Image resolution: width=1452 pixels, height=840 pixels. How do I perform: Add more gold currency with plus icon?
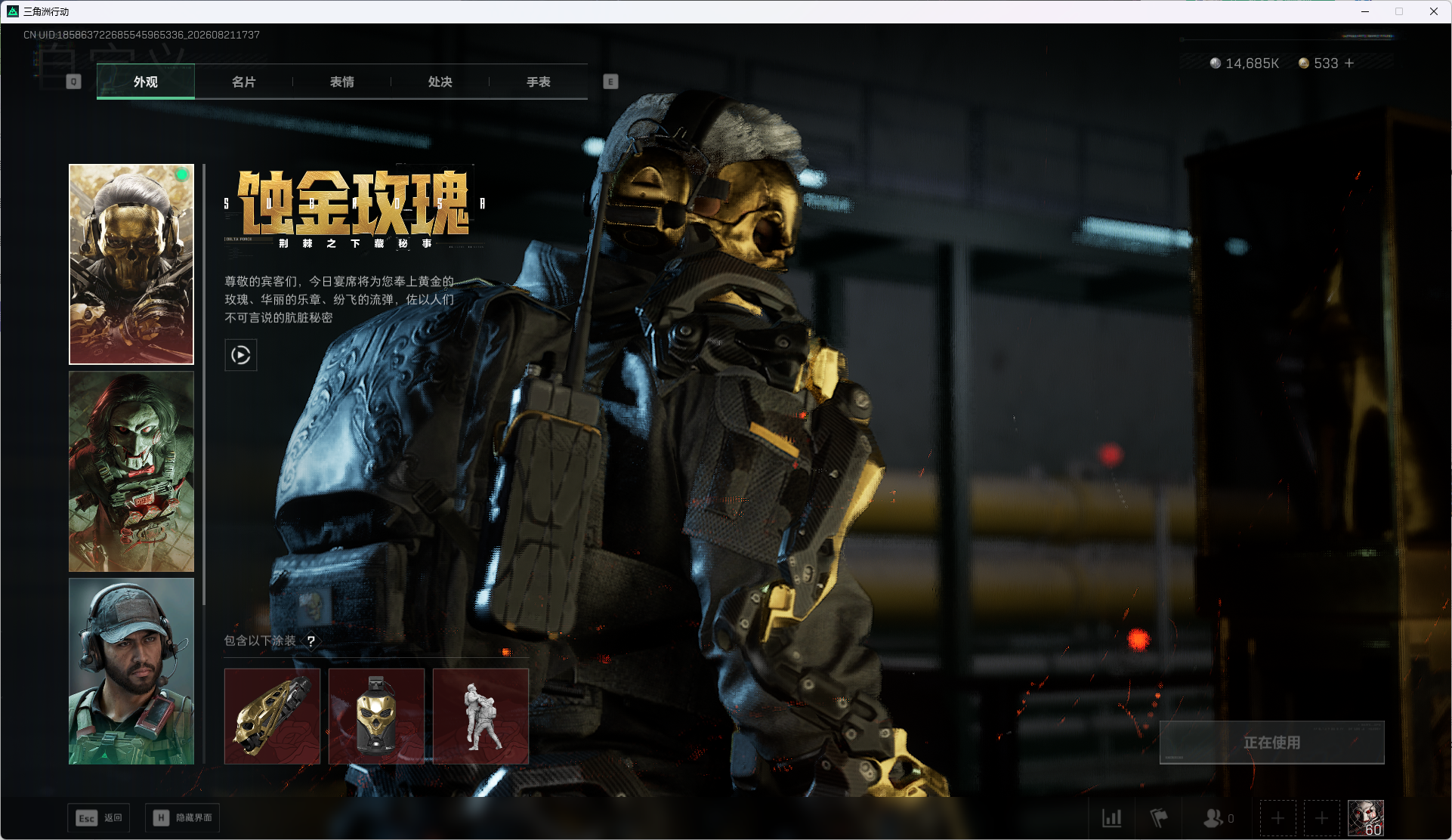(1349, 63)
